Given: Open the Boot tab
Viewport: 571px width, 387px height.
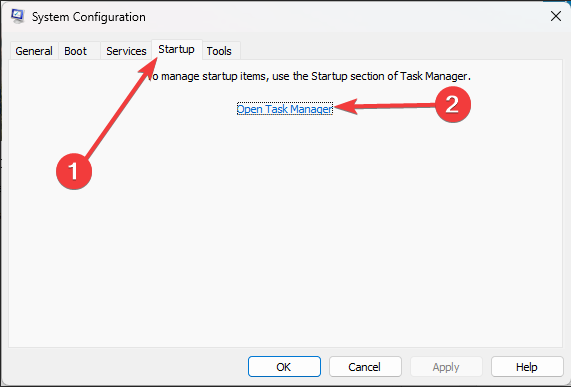Looking at the screenshot, I should 75,51.
